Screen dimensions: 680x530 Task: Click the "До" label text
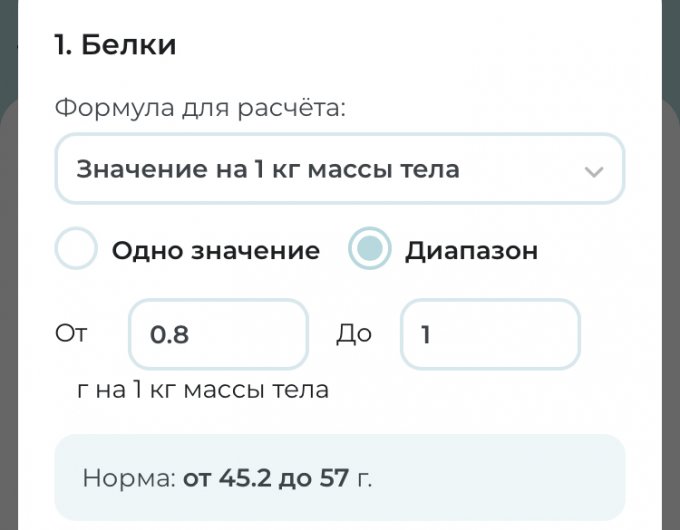point(354,333)
